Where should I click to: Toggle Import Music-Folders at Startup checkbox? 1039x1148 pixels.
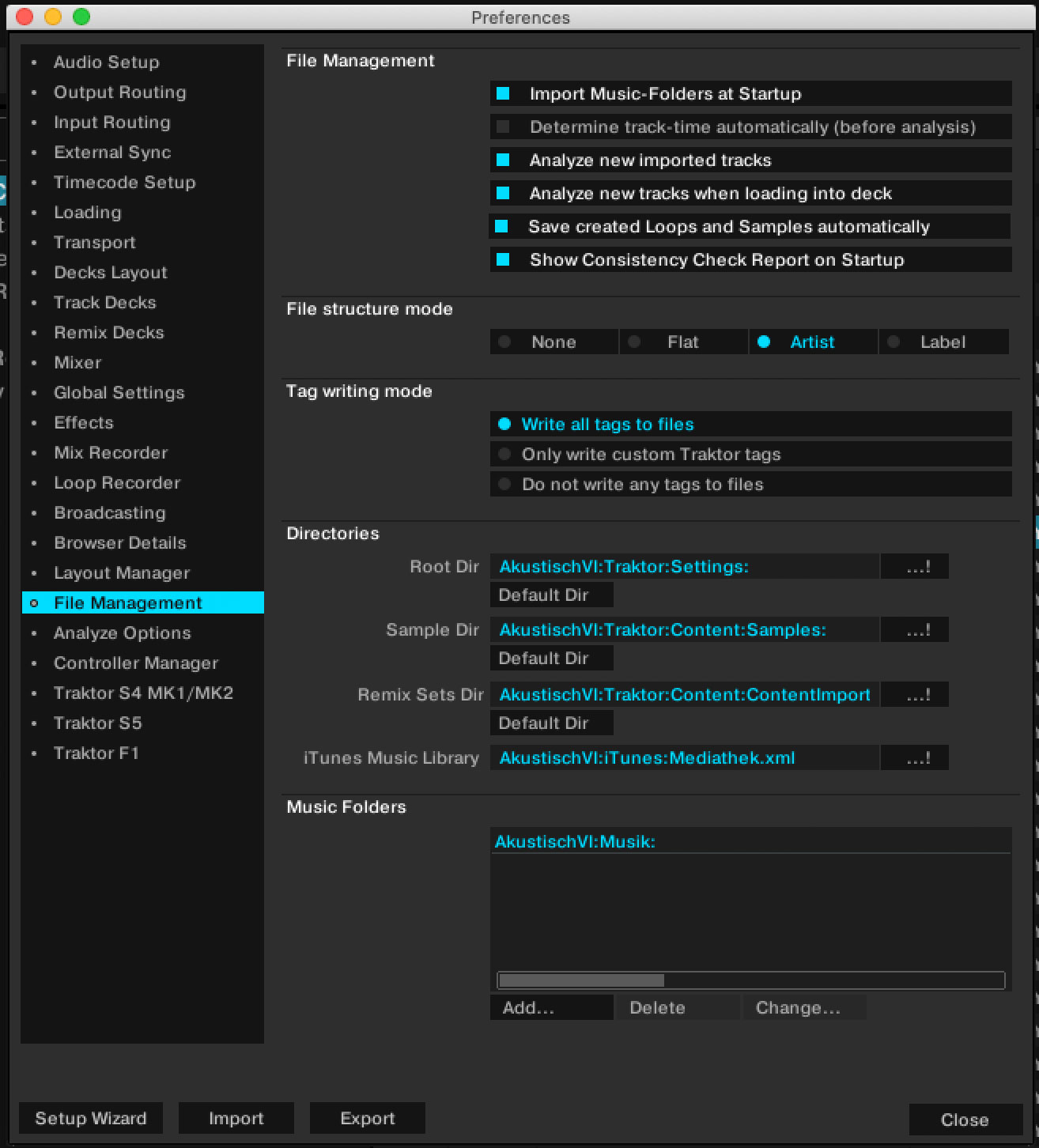pyautogui.click(x=503, y=94)
